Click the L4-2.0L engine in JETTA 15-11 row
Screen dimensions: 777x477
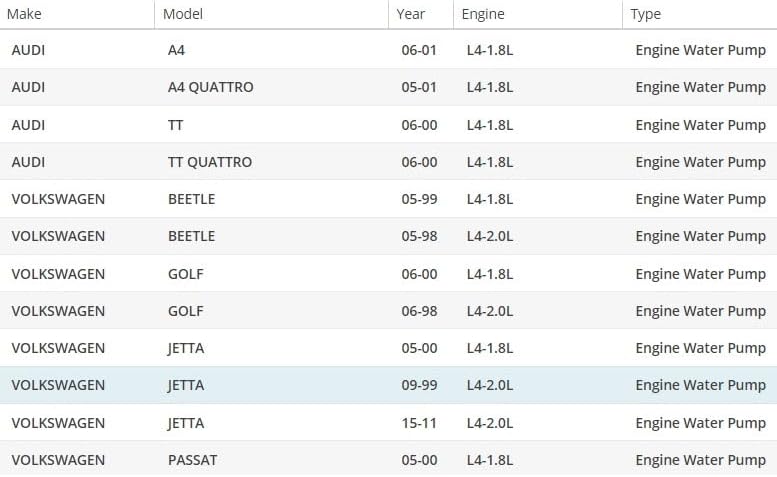(x=490, y=423)
